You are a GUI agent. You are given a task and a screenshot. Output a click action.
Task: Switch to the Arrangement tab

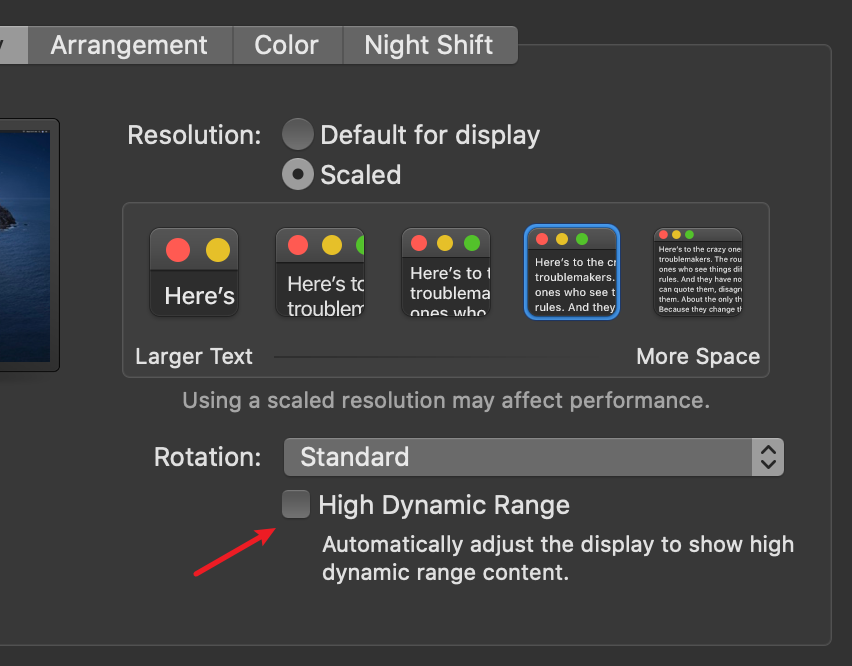pos(129,45)
